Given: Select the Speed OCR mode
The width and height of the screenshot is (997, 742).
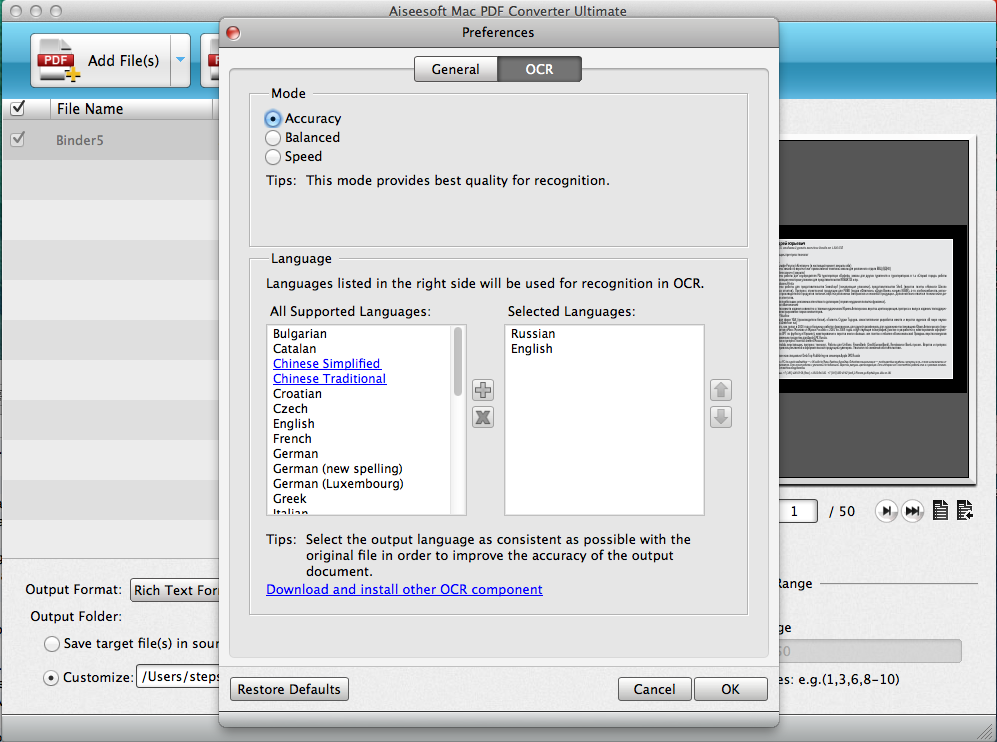Looking at the screenshot, I should tap(273, 157).
